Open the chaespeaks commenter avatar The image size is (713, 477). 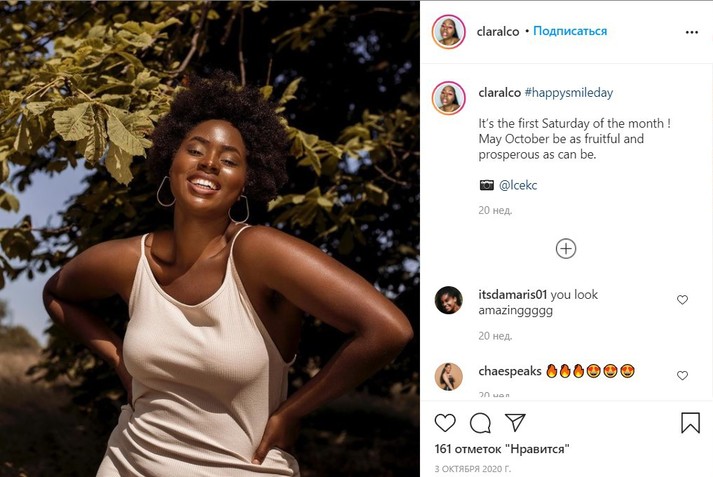coord(449,376)
